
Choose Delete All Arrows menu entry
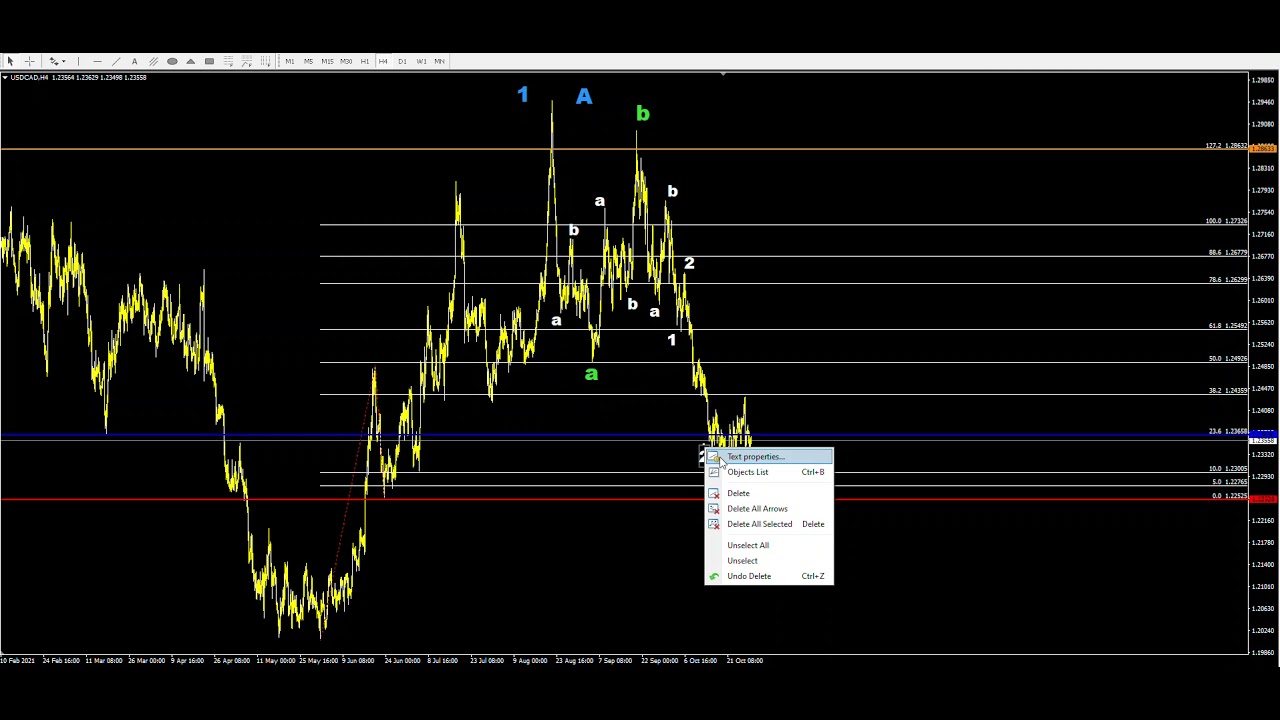pyautogui.click(x=768, y=509)
